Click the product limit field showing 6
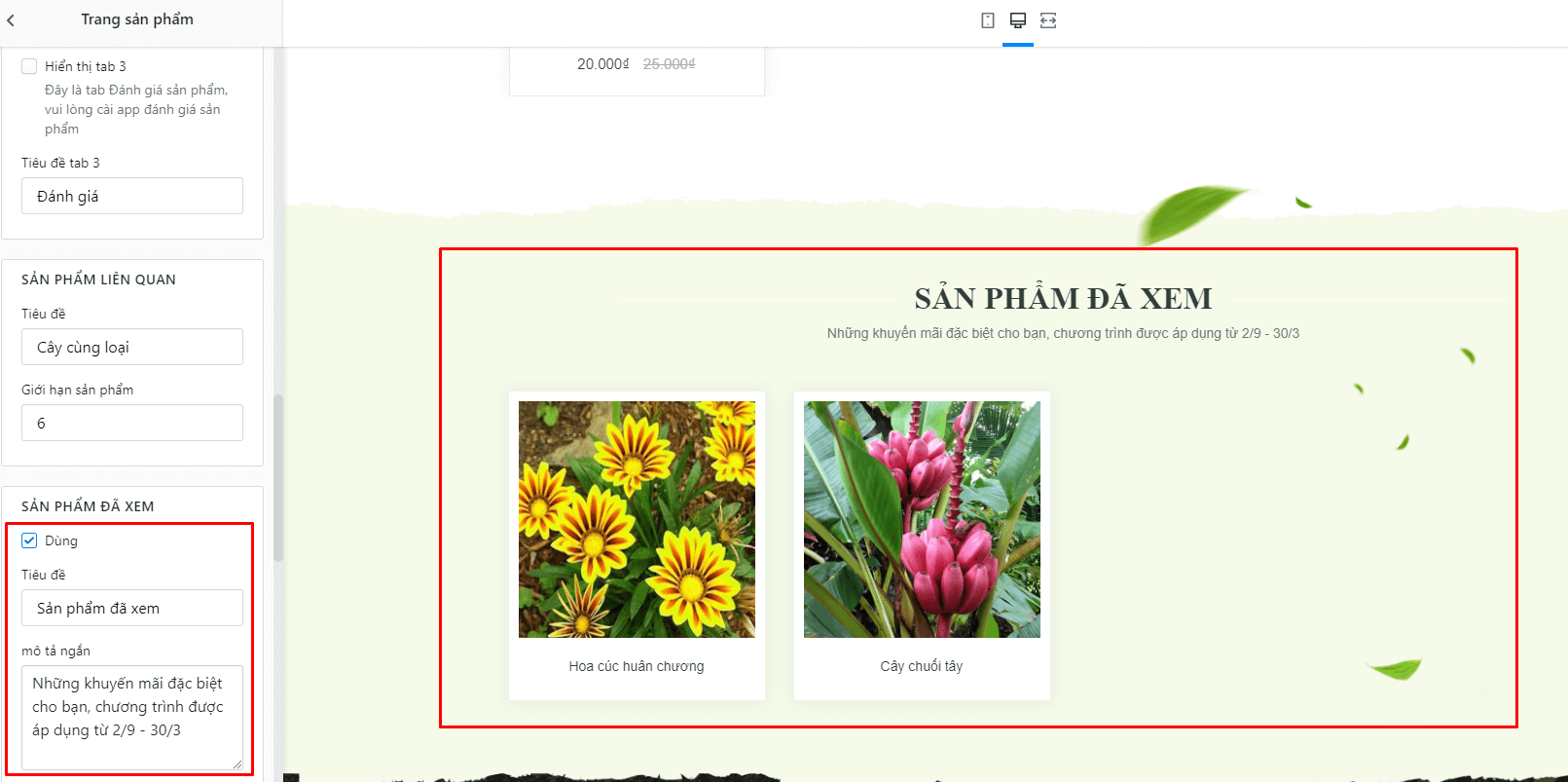 [x=132, y=423]
